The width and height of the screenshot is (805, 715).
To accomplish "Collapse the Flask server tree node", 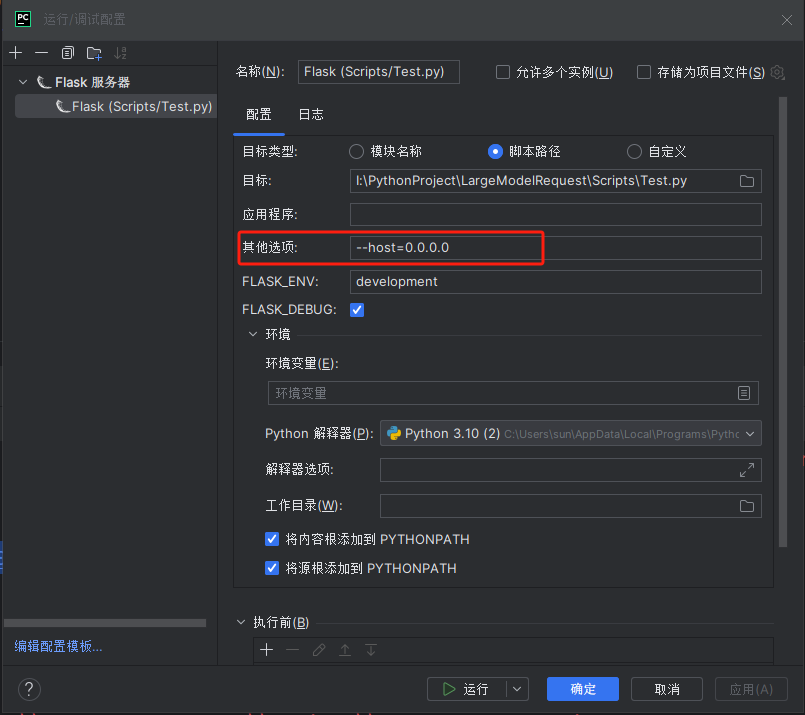I will (23, 82).
